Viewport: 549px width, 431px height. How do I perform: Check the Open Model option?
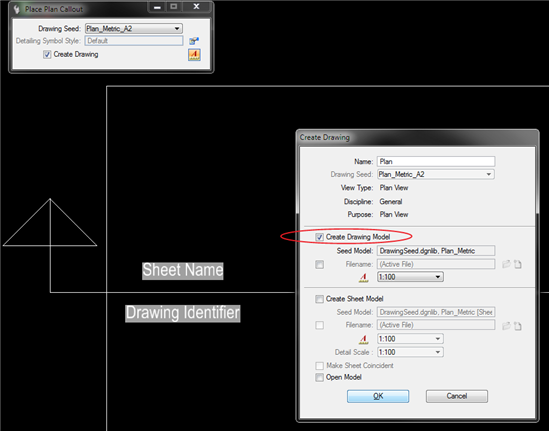tap(319, 377)
